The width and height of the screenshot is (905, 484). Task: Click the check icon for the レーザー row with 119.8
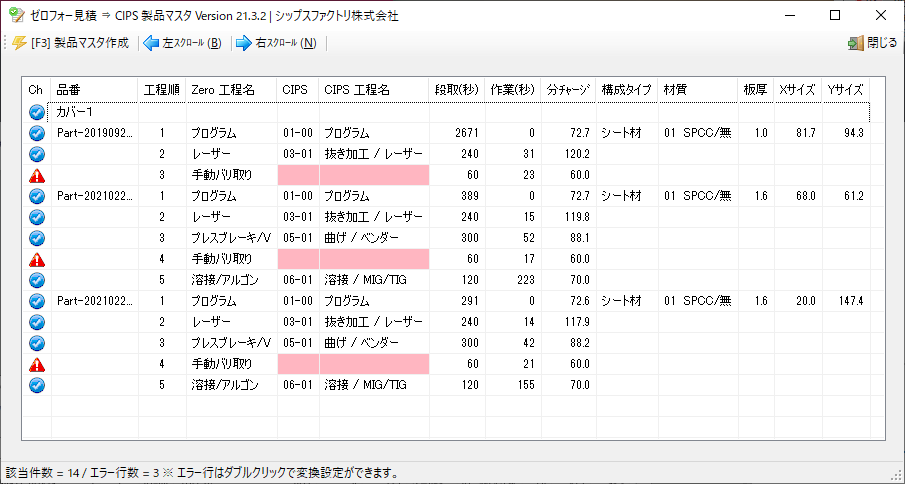[x=36, y=217]
